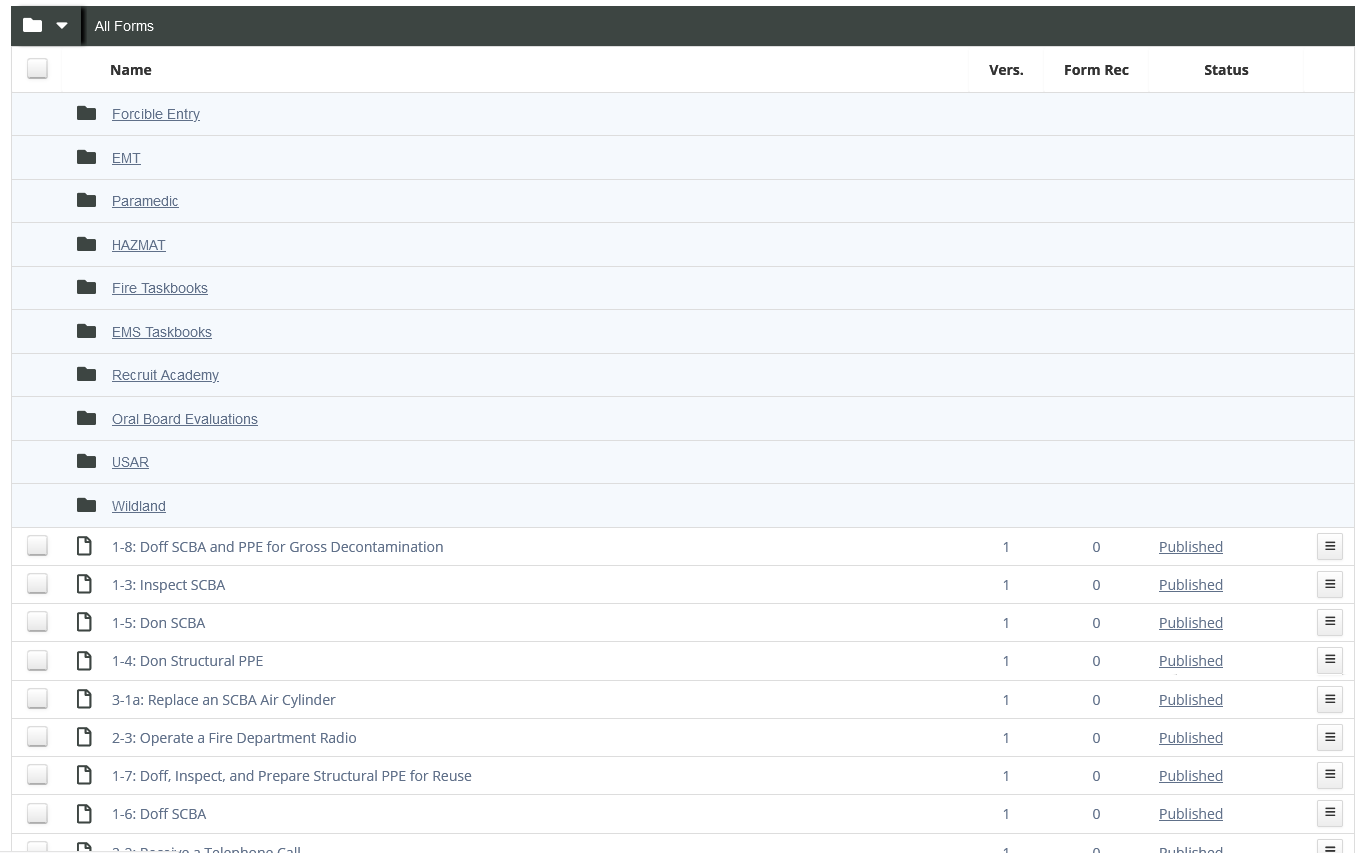The height and width of the screenshot is (853, 1360).
Task: Select the checkbox for 1-5: Don SCBA
Action: click(x=37, y=621)
